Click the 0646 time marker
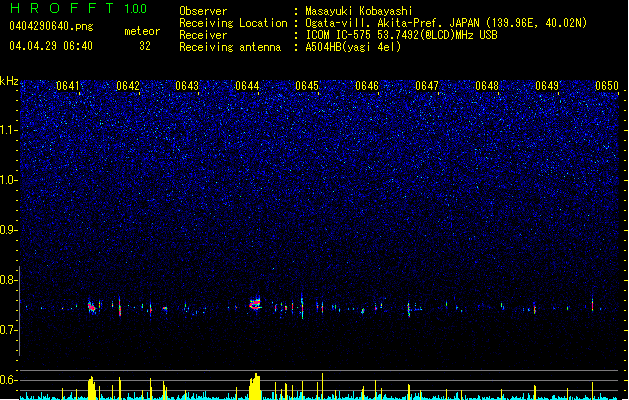This screenshot has height=400, width=629. tap(367, 86)
